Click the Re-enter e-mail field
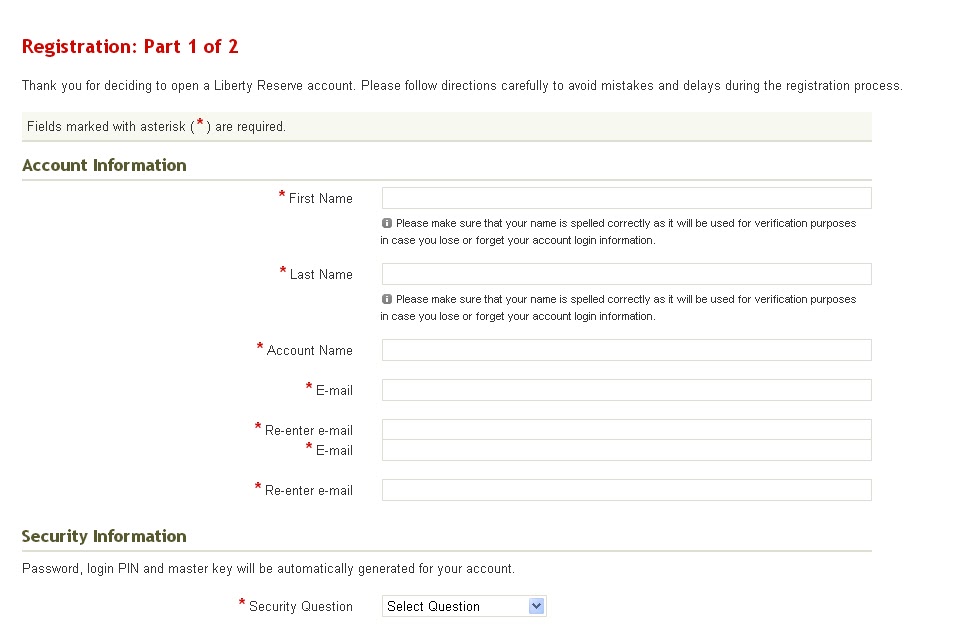This screenshot has width=966, height=627. pos(625,429)
